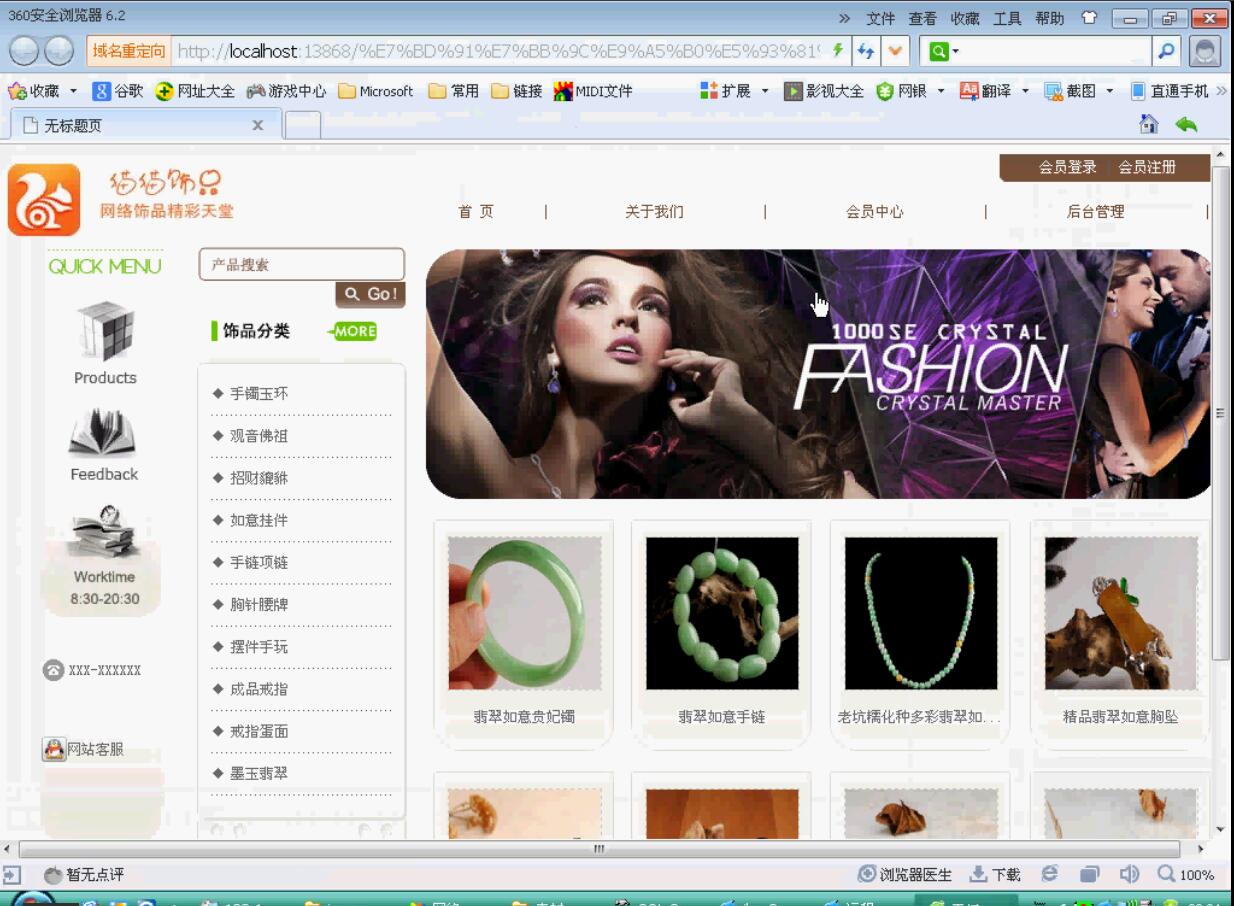The height and width of the screenshot is (906, 1234).
Task: Click the 截图 screenshot tool
Action: click(x=1070, y=91)
